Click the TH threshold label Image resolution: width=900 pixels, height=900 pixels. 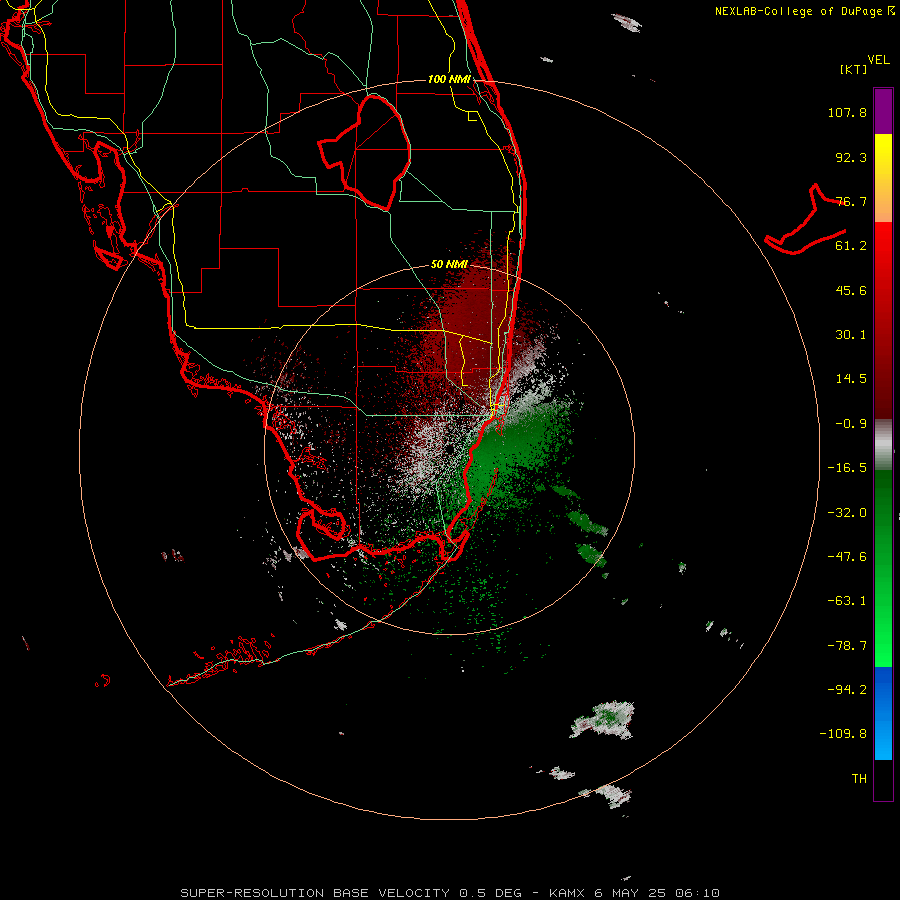click(x=859, y=779)
